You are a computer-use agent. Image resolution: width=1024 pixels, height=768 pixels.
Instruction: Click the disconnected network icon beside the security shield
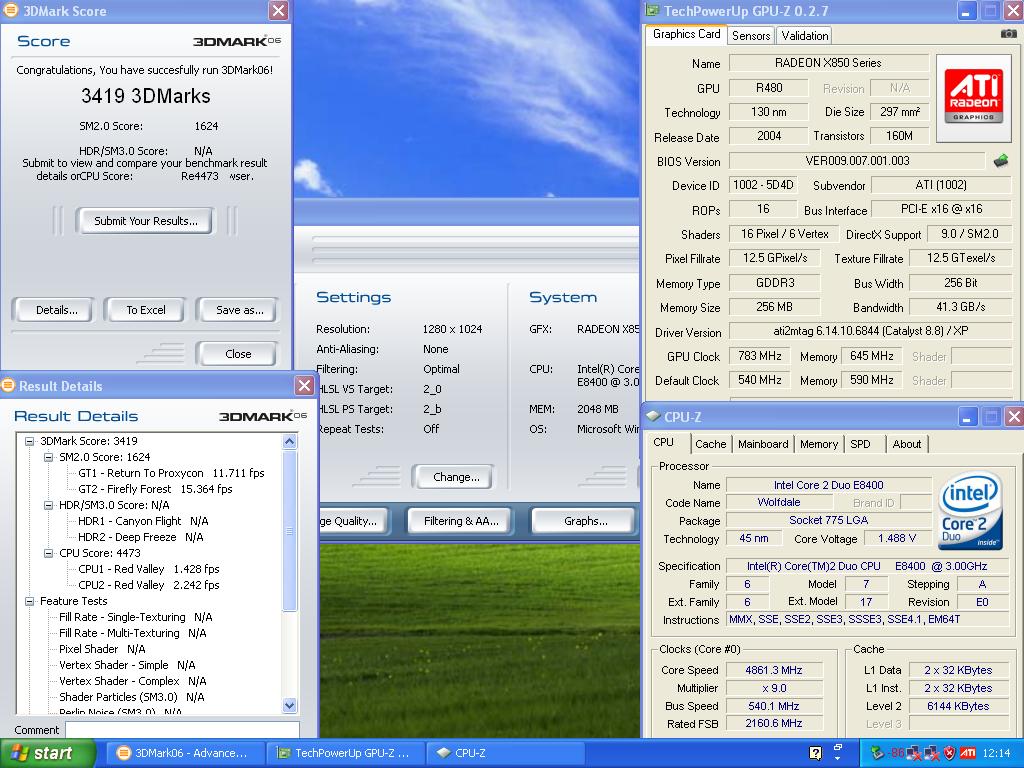(932, 754)
